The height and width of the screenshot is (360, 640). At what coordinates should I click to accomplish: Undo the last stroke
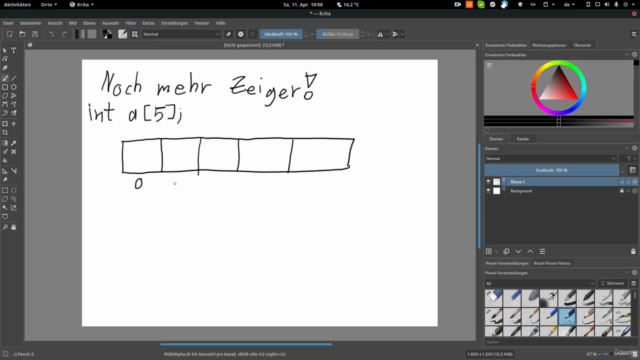[x=51, y=34]
